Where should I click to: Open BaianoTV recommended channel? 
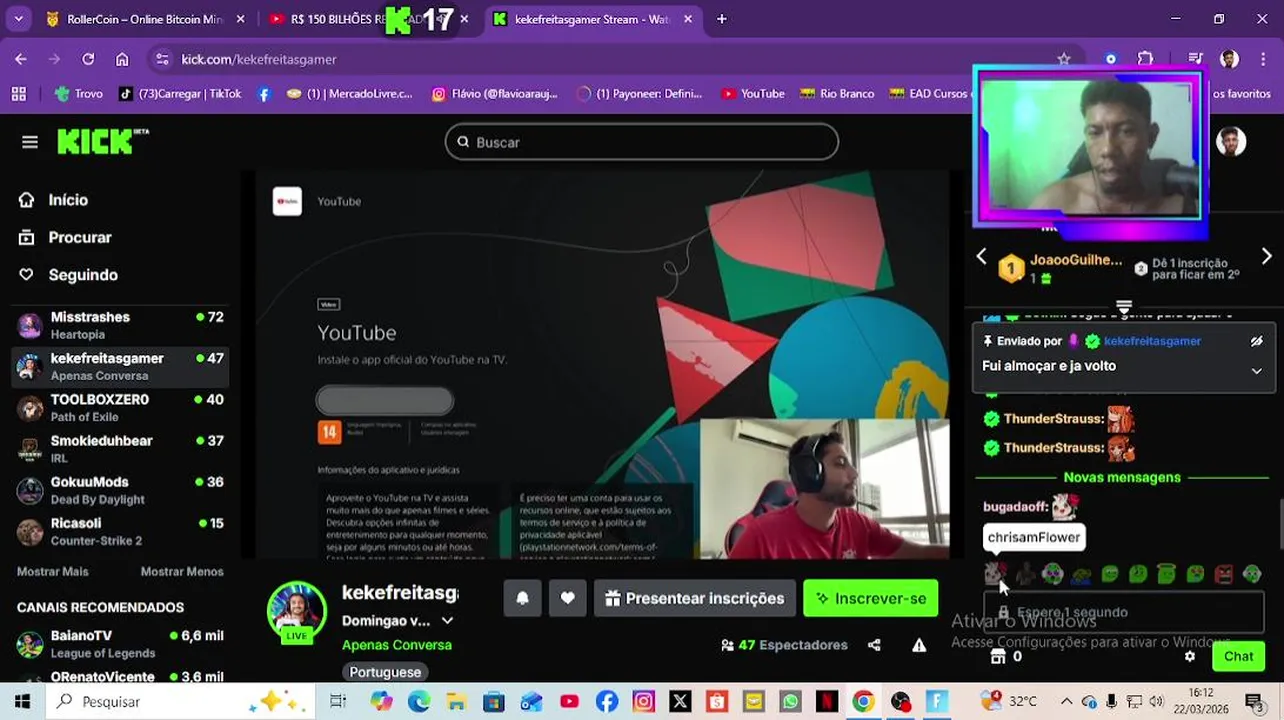coord(121,644)
